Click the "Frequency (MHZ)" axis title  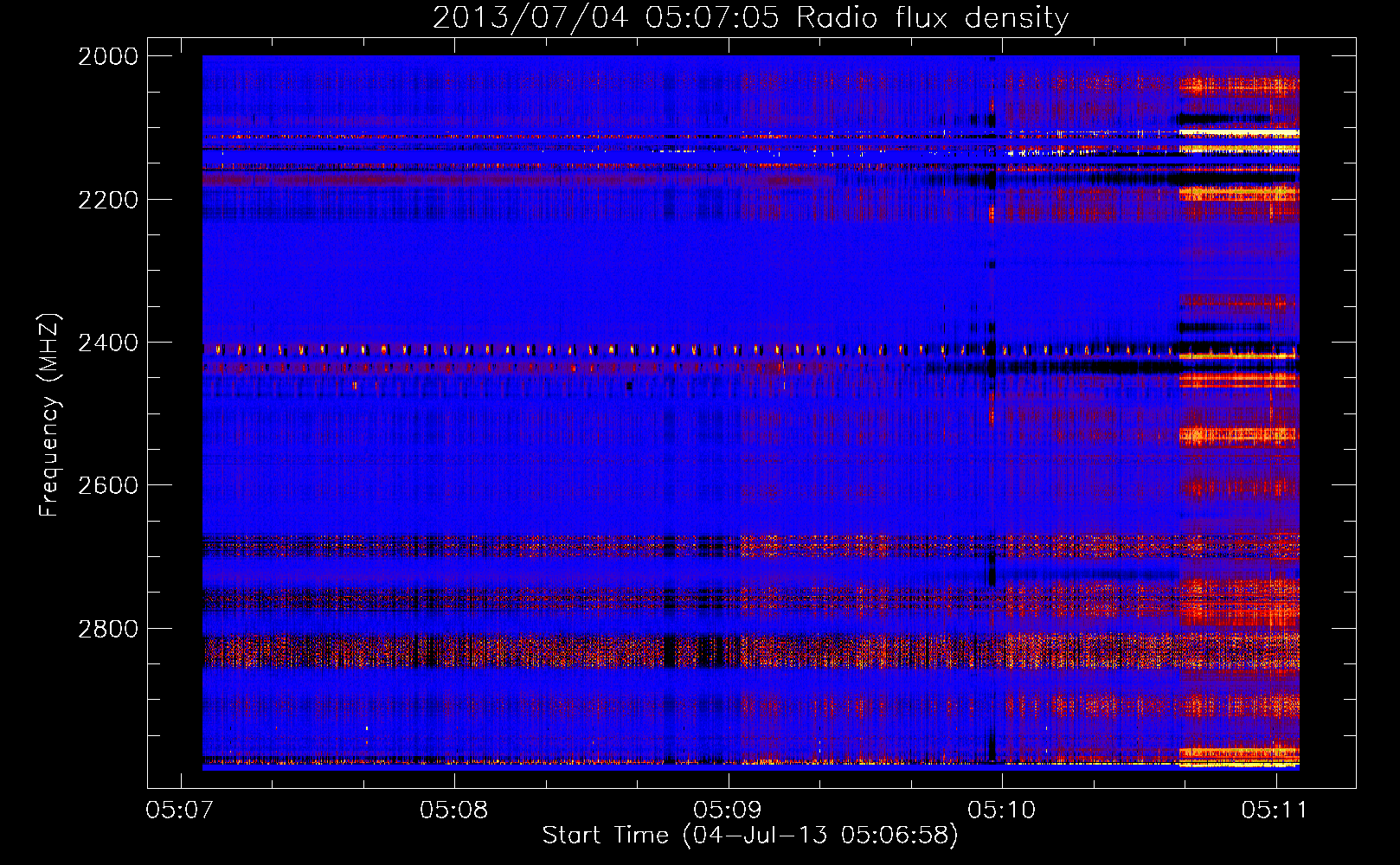point(50,415)
